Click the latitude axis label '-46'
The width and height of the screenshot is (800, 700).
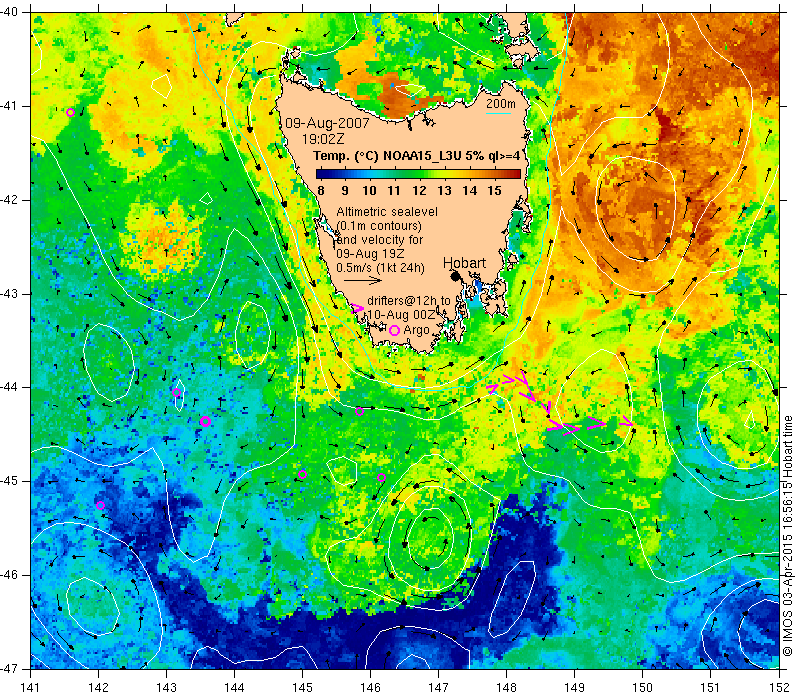9,575
